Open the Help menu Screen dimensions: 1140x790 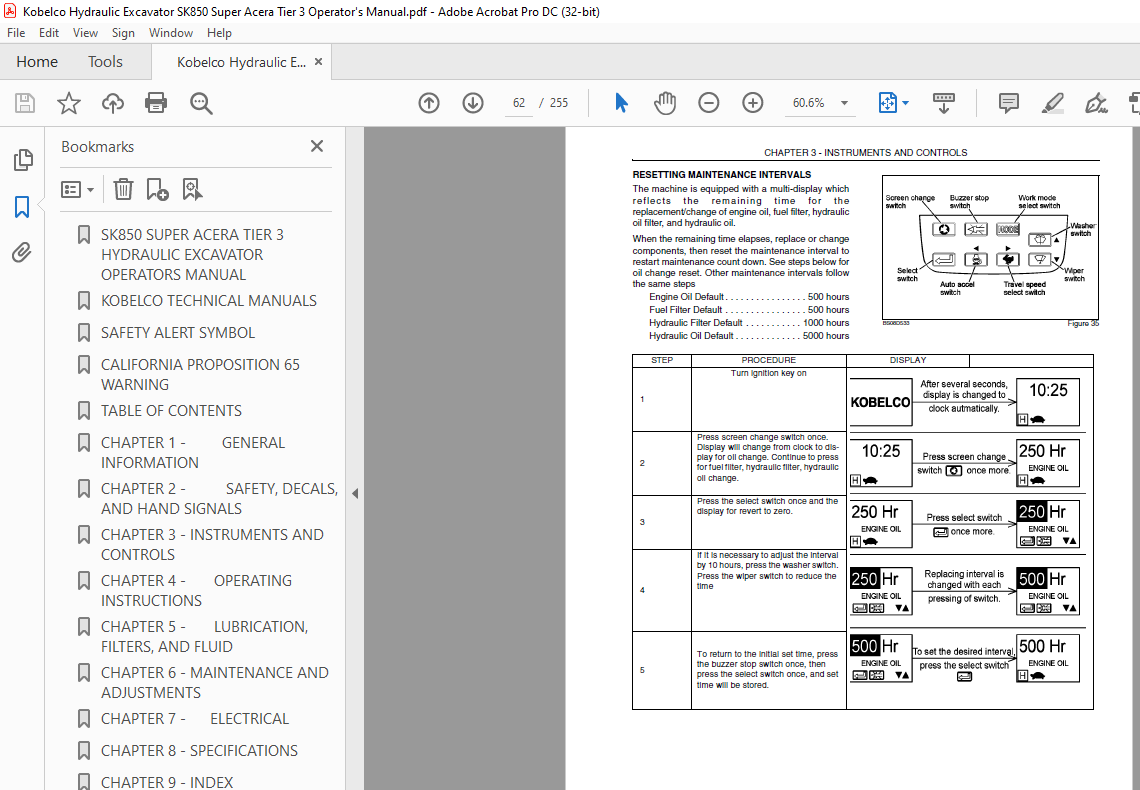tap(219, 33)
